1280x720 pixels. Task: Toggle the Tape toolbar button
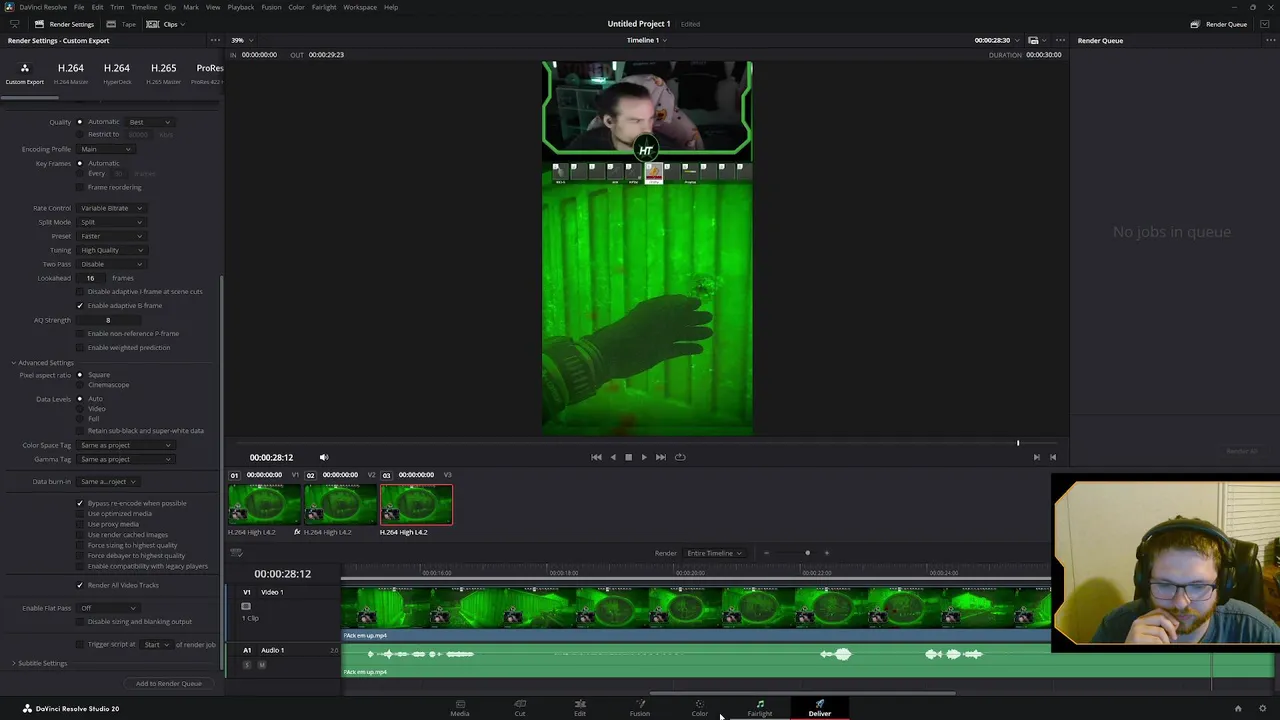pos(123,24)
